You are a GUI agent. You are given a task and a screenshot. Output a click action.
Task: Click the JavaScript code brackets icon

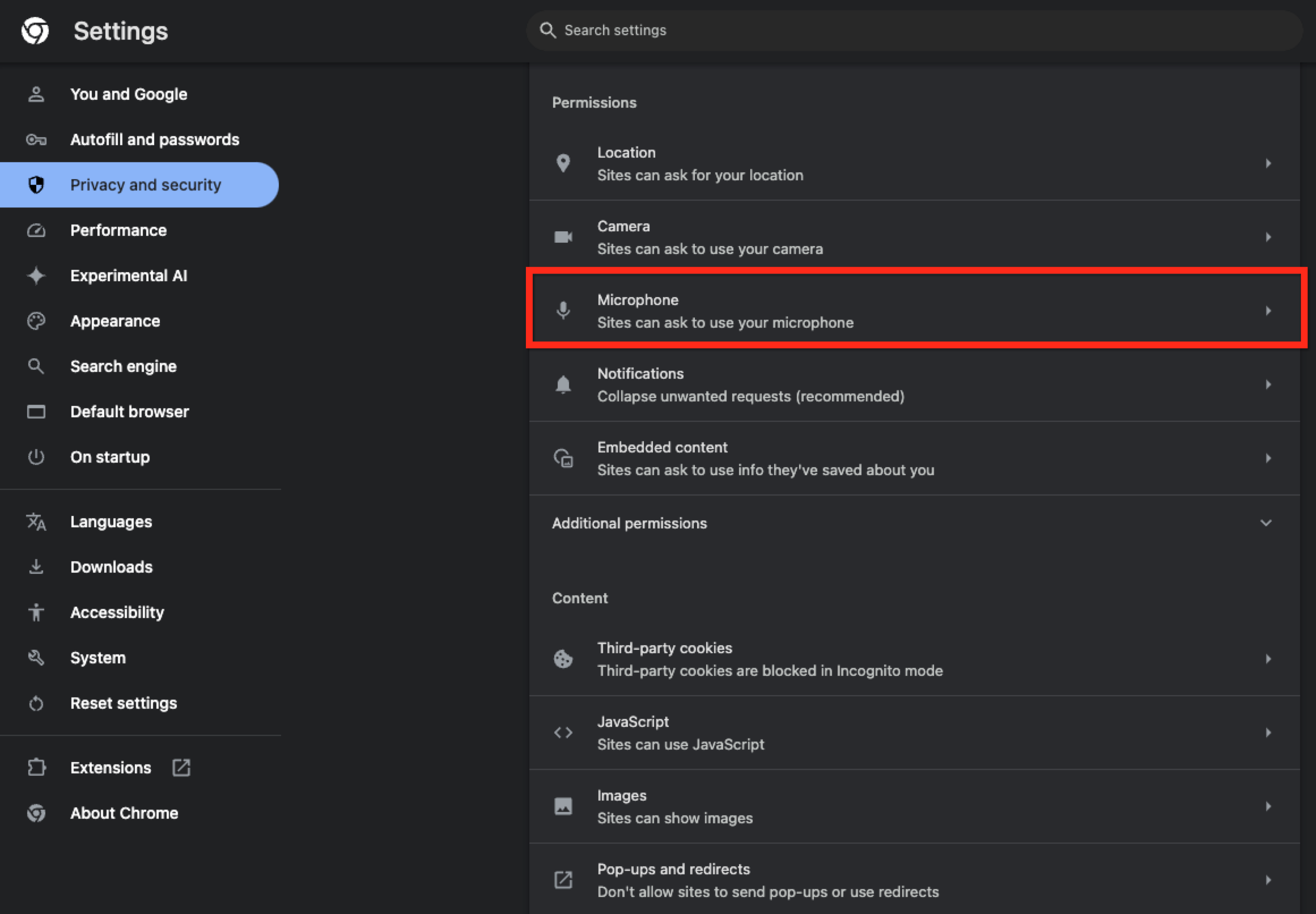click(x=563, y=733)
